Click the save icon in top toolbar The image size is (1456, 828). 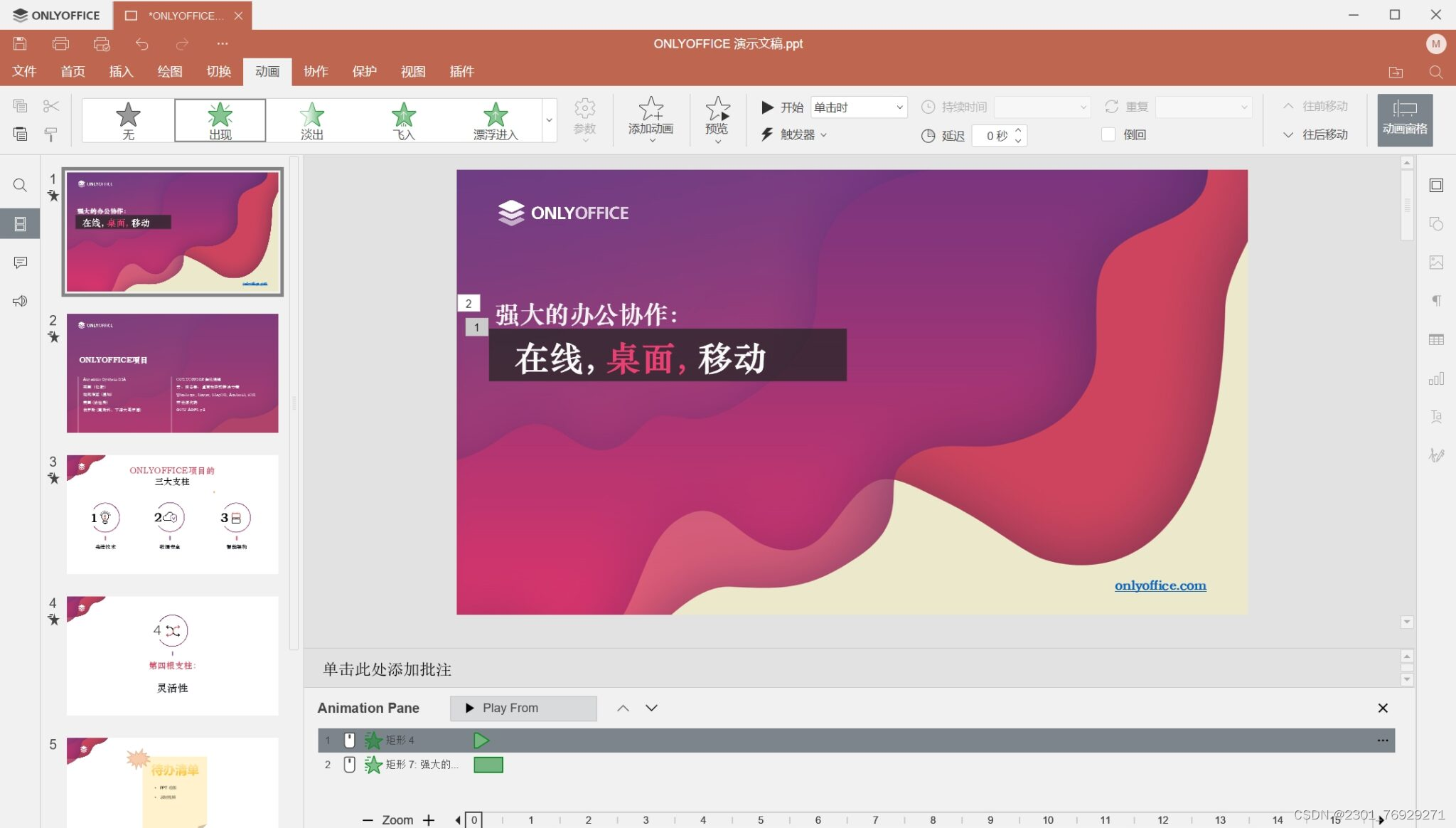click(x=20, y=43)
